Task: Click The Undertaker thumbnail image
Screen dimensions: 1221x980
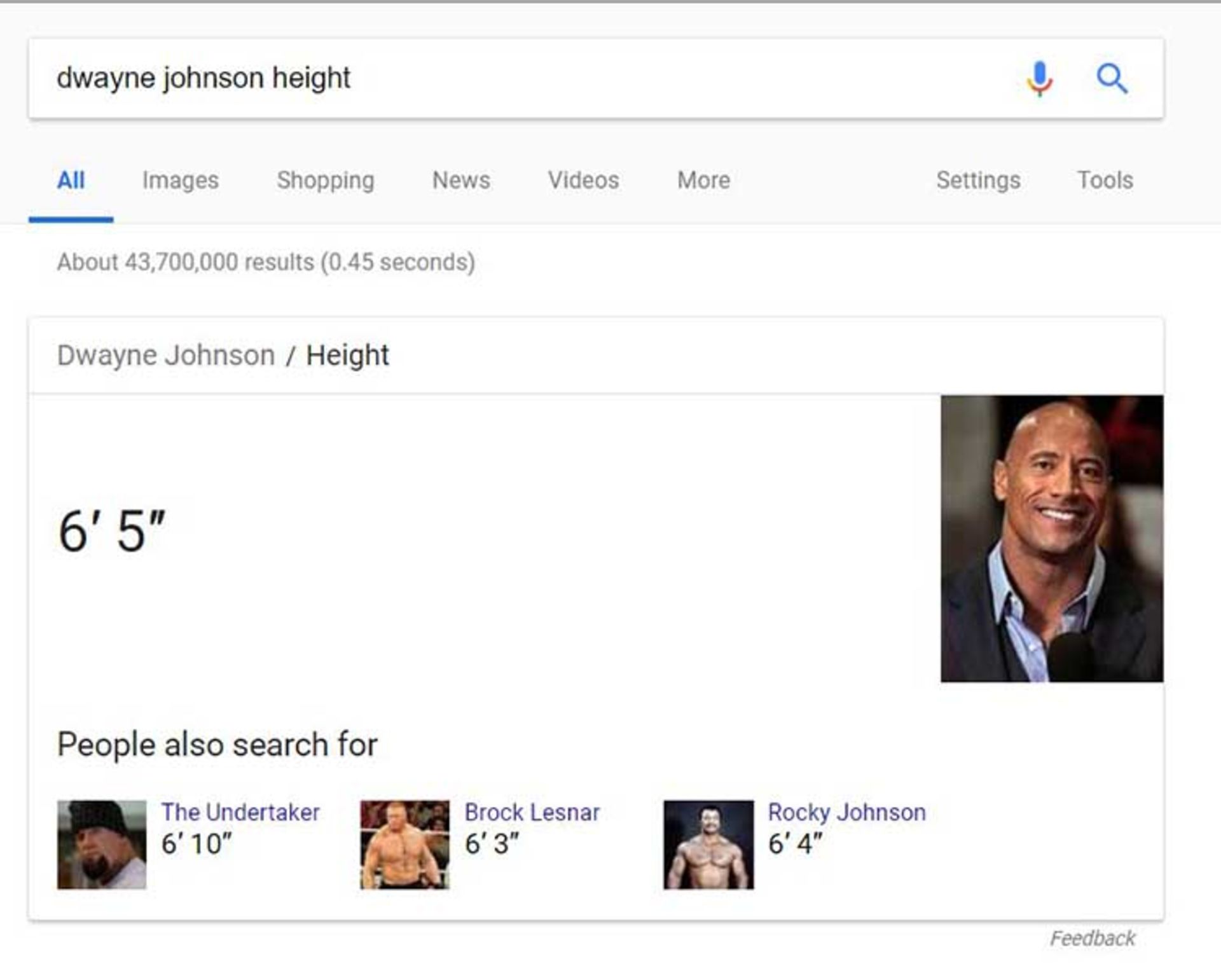Action: [x=102, y=844]
